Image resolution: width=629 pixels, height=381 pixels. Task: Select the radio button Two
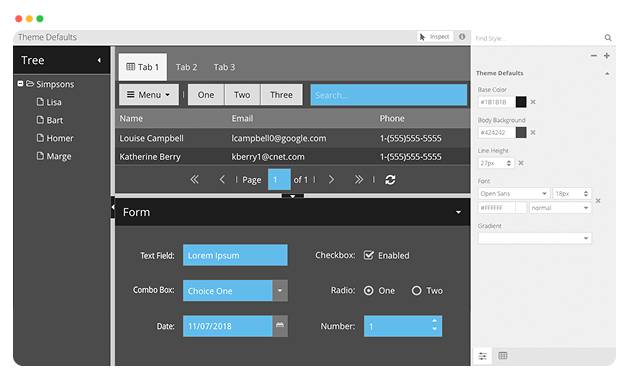click(x=416, y=290)
